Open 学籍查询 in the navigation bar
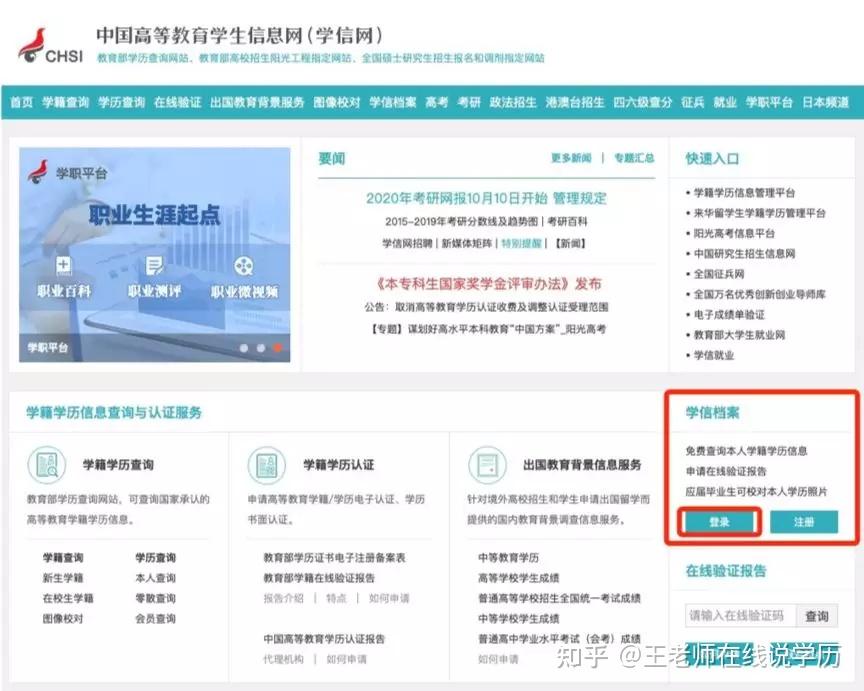 pyautogui.click(x=65, y=102)
